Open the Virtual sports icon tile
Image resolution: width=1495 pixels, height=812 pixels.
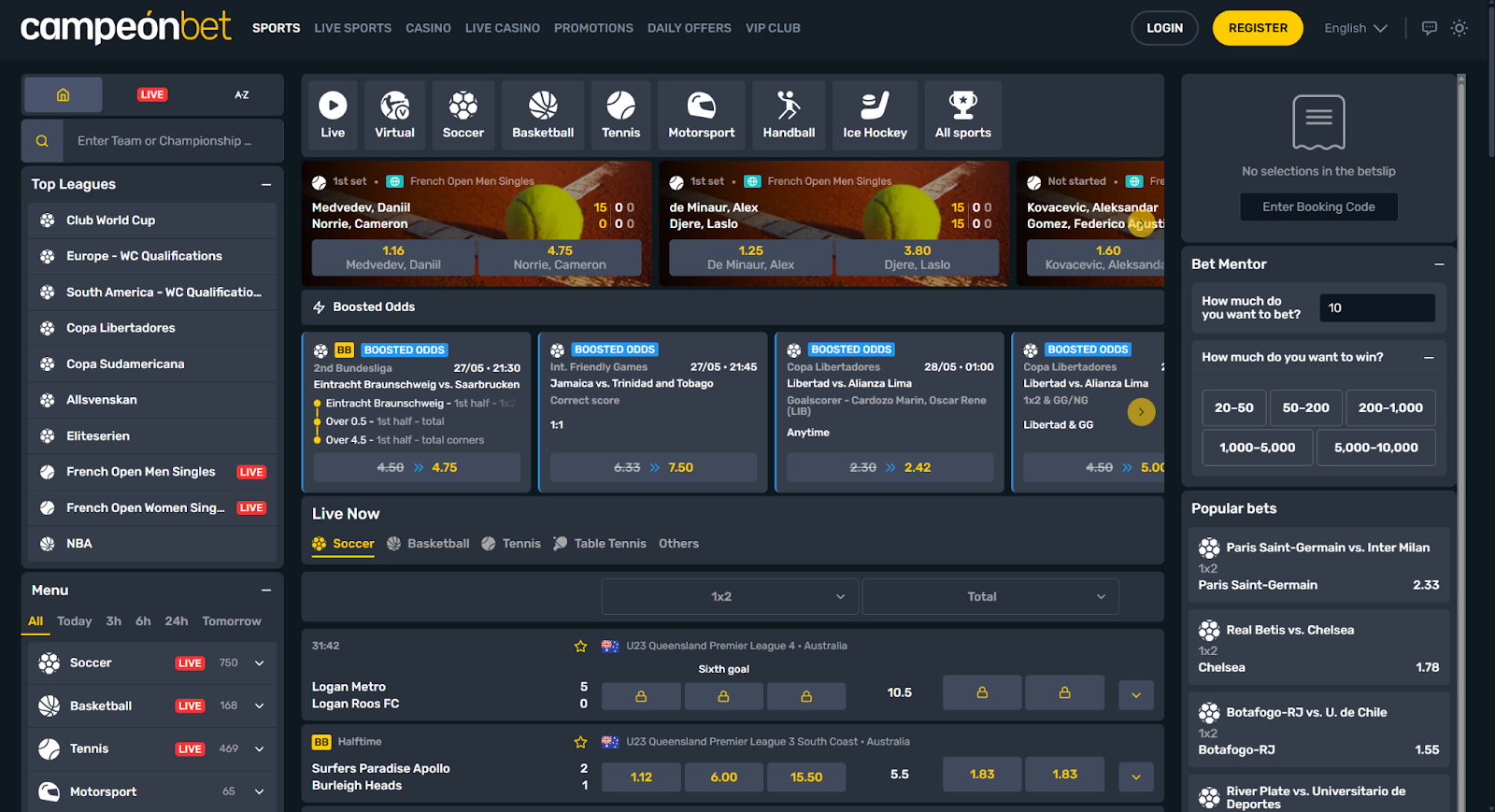(394, 115)
